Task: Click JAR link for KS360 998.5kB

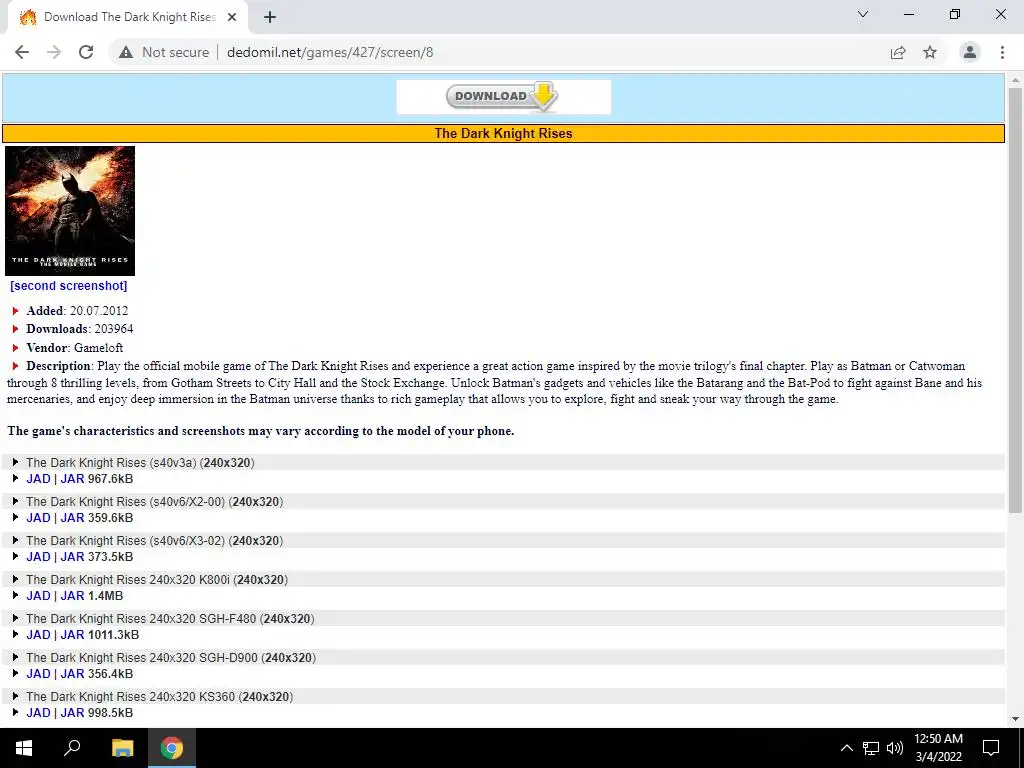Action: (72, 713)
